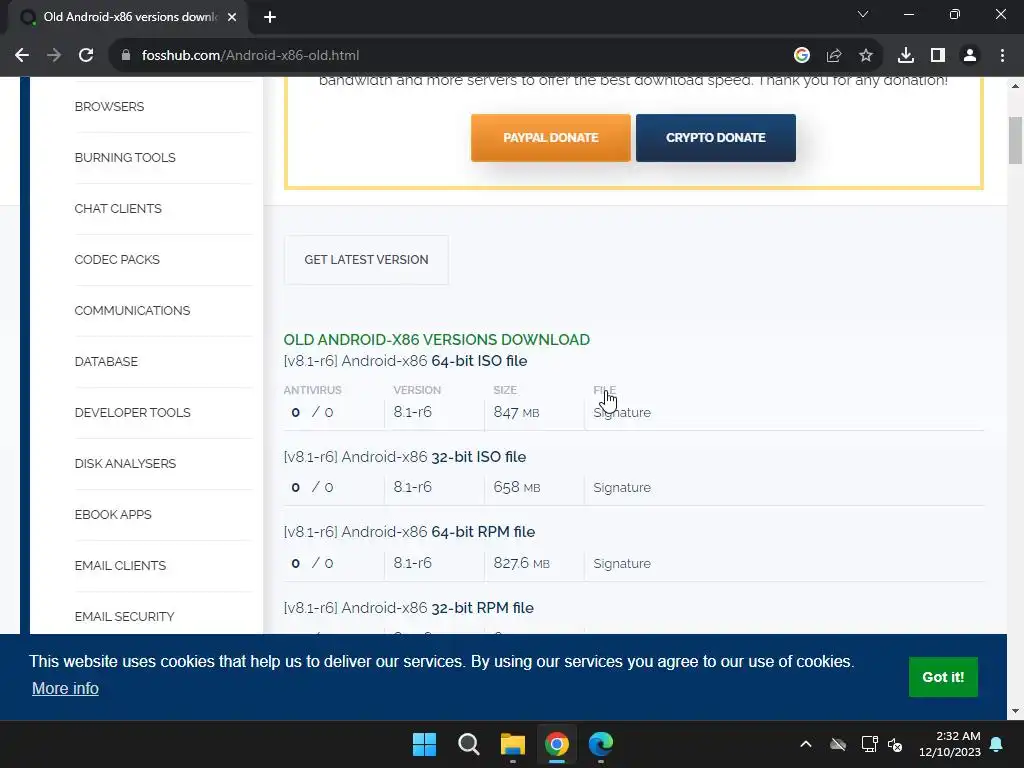Show hidden system tray icons

click(x=806, y=744)
